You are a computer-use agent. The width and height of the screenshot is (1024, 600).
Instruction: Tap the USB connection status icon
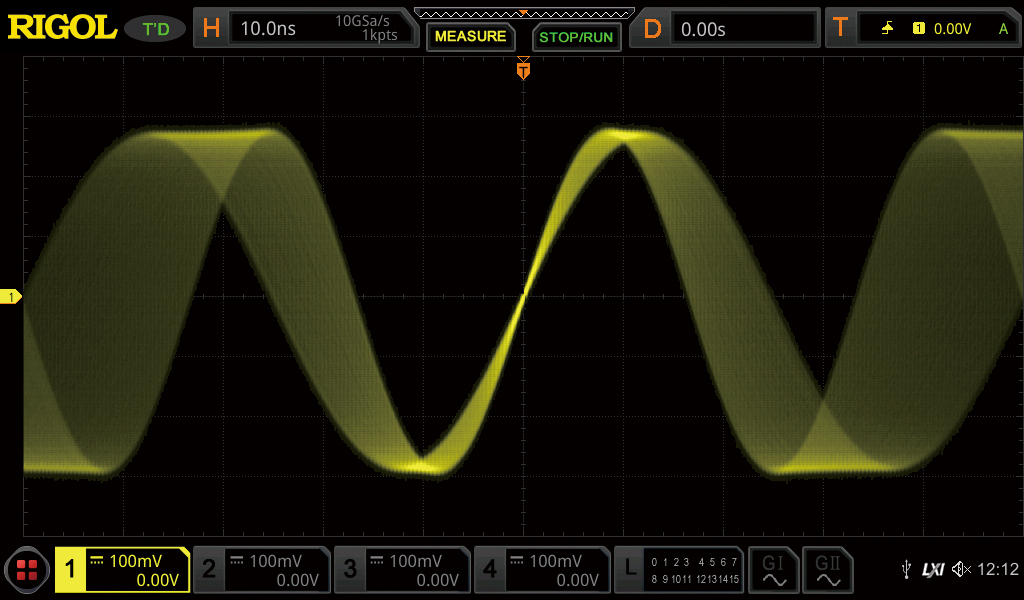click(906, 569)
